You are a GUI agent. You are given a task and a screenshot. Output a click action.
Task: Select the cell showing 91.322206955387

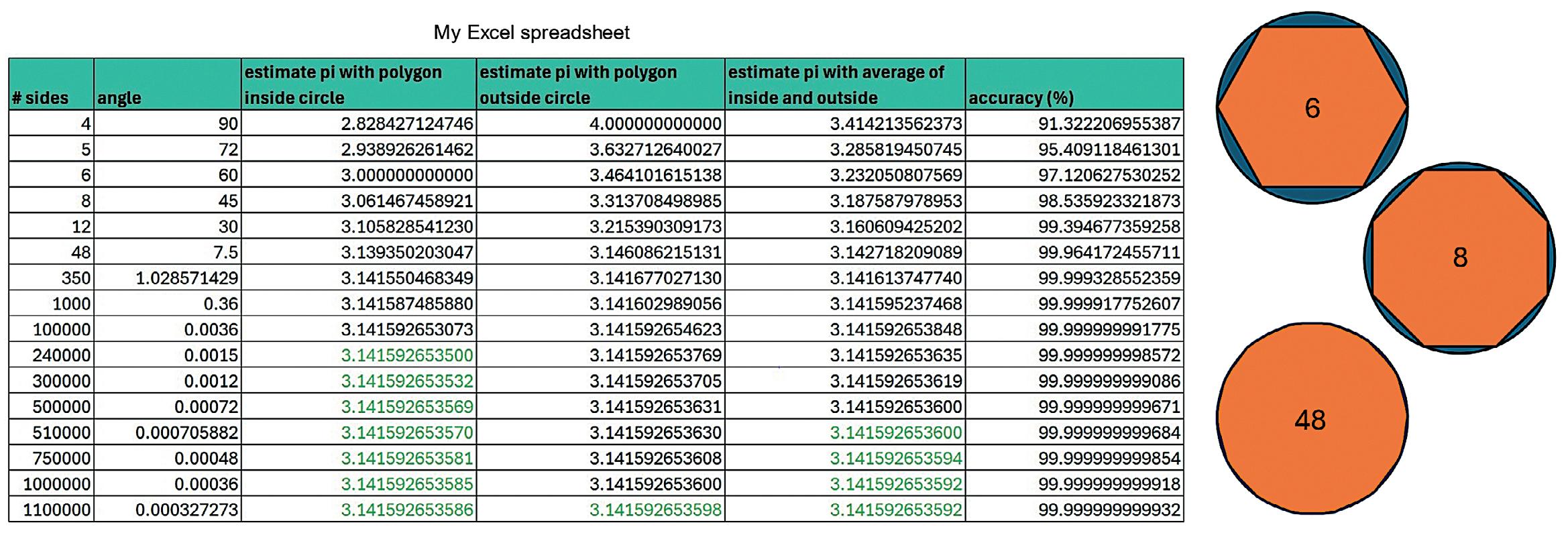pyautogui.click(x=1074, y=123)
